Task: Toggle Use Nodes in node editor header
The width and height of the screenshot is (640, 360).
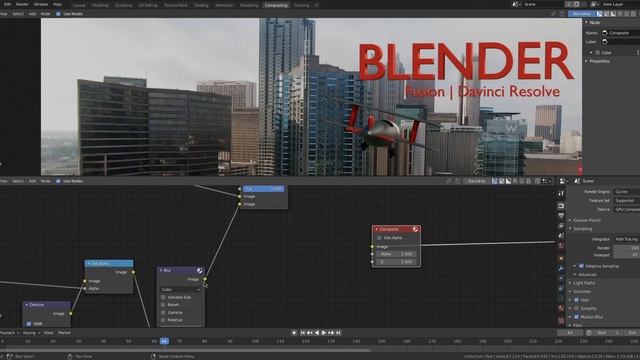Action: point(58,181)
